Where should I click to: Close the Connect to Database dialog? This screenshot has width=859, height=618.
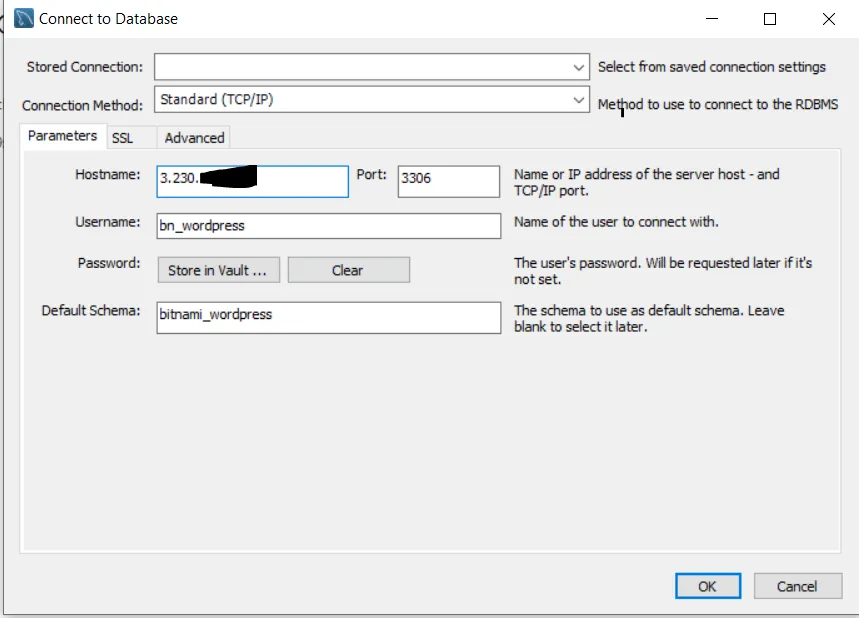(829, 19)
